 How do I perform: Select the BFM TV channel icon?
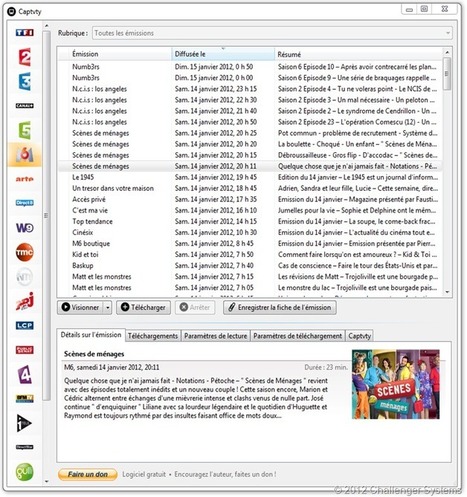point(25,398)
